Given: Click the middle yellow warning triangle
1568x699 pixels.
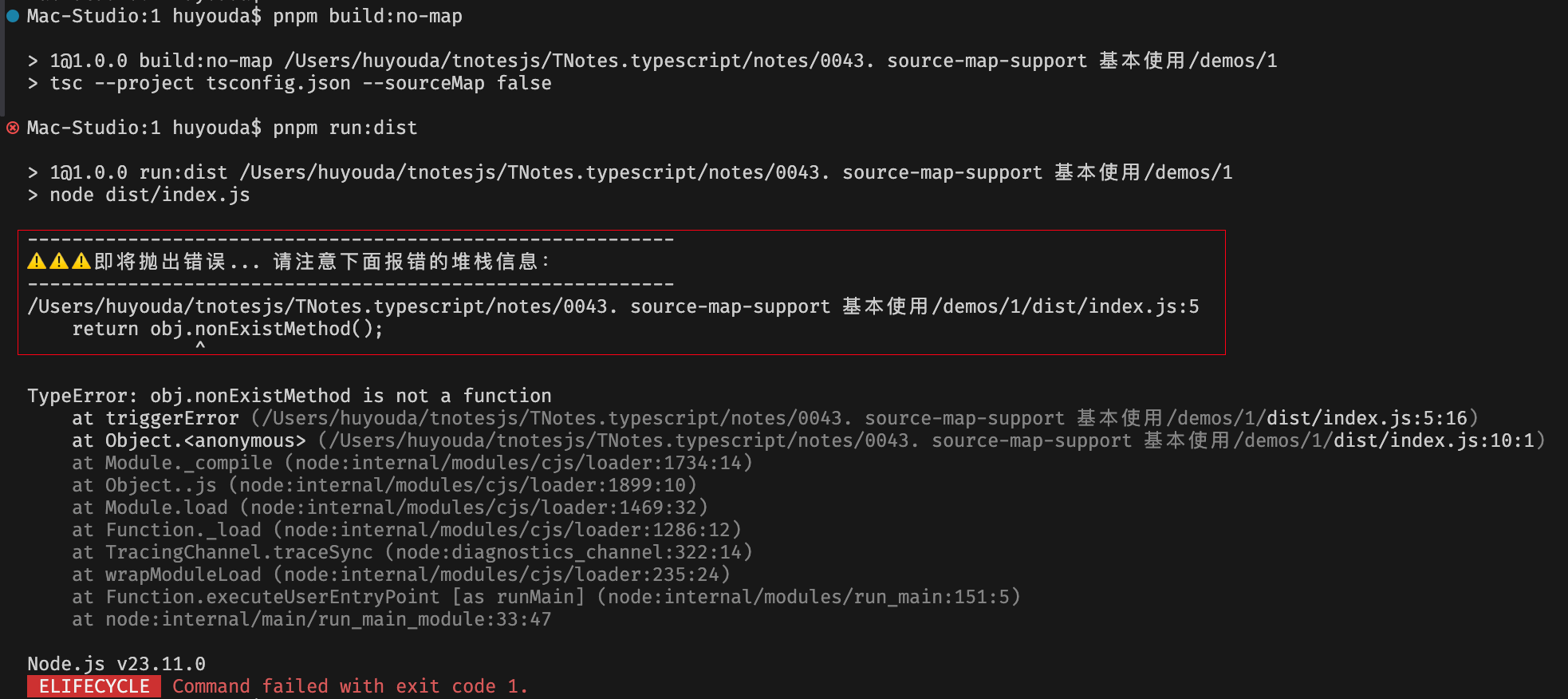Looking at the screenshot, I should click(59, 262).
